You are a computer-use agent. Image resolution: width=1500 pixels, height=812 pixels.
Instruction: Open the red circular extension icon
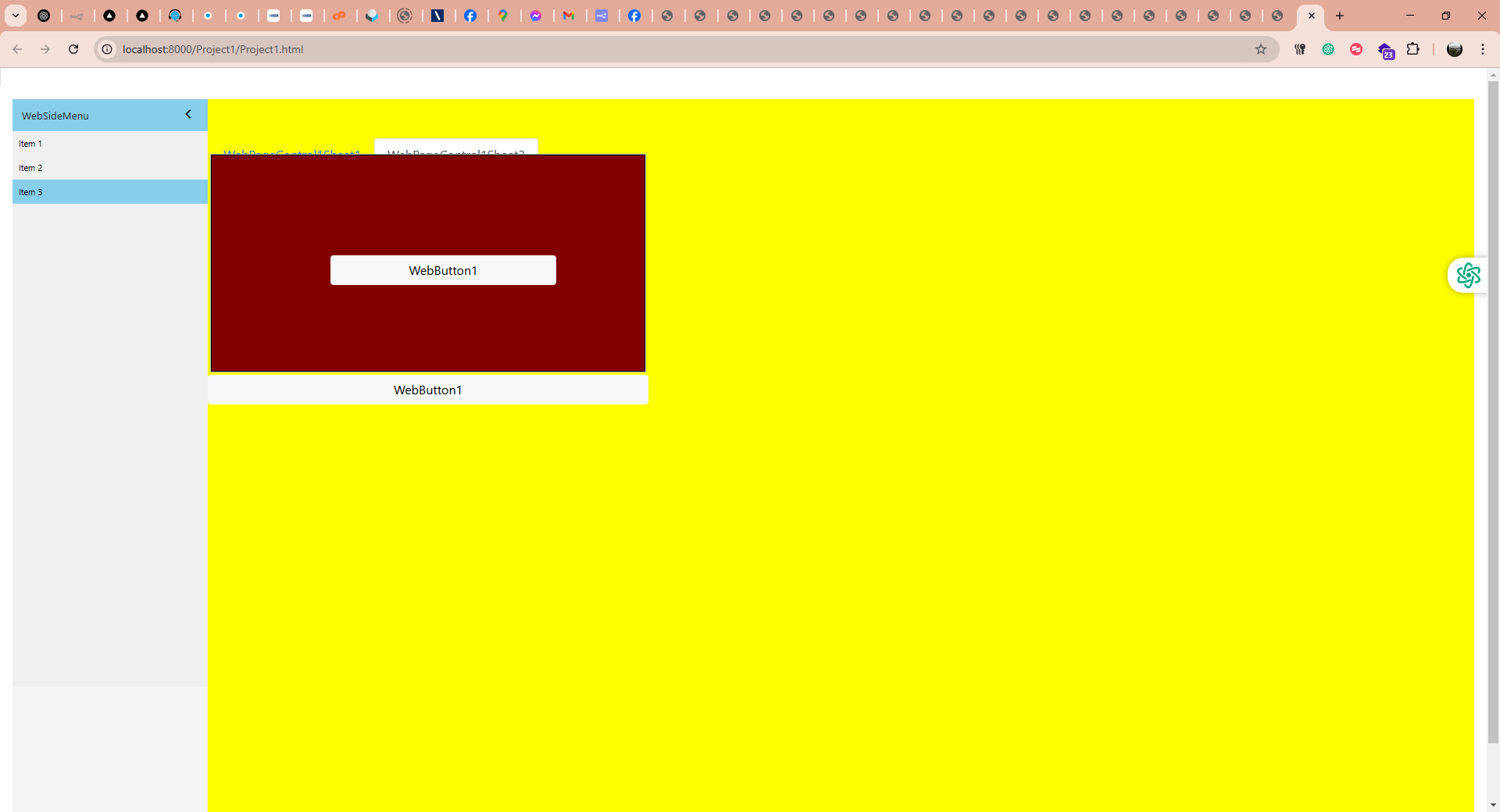point(1356,49)
